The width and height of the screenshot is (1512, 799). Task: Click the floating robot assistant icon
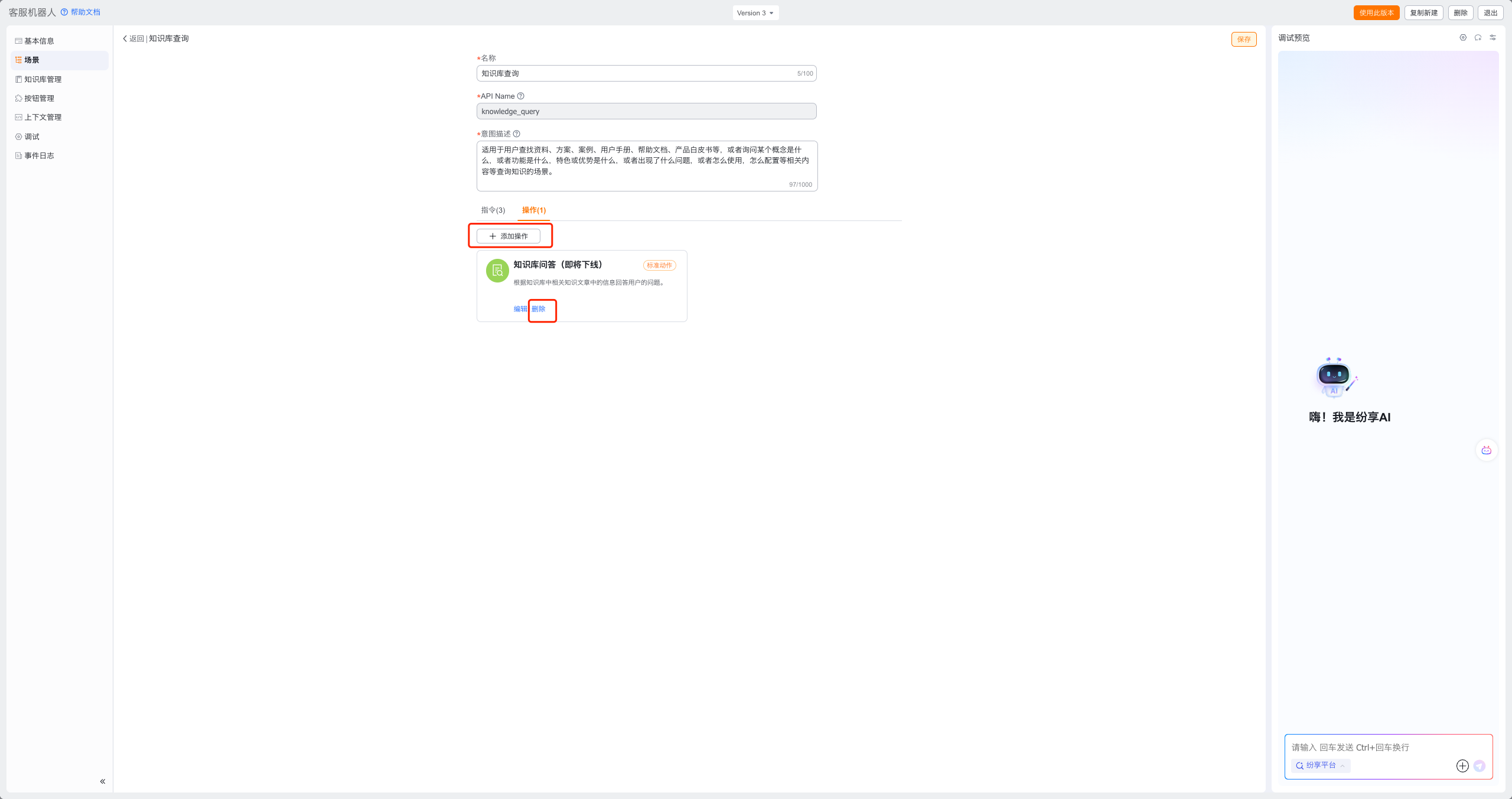(1486, 450)
